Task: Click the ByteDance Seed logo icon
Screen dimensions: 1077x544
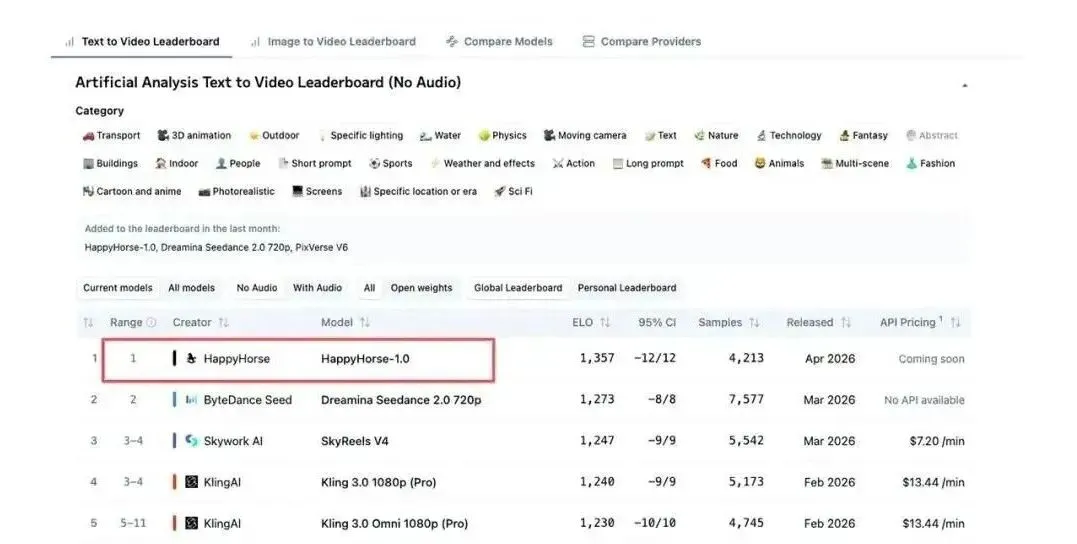Action: pyautogui.click(x=192, y=400)
